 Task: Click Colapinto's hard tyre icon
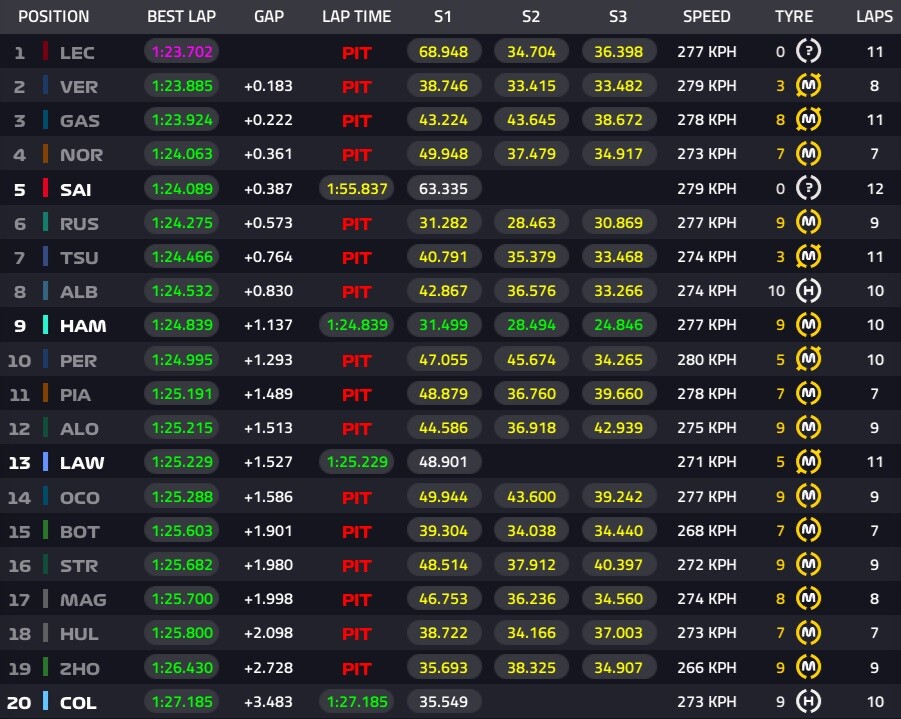coord(808,702)
